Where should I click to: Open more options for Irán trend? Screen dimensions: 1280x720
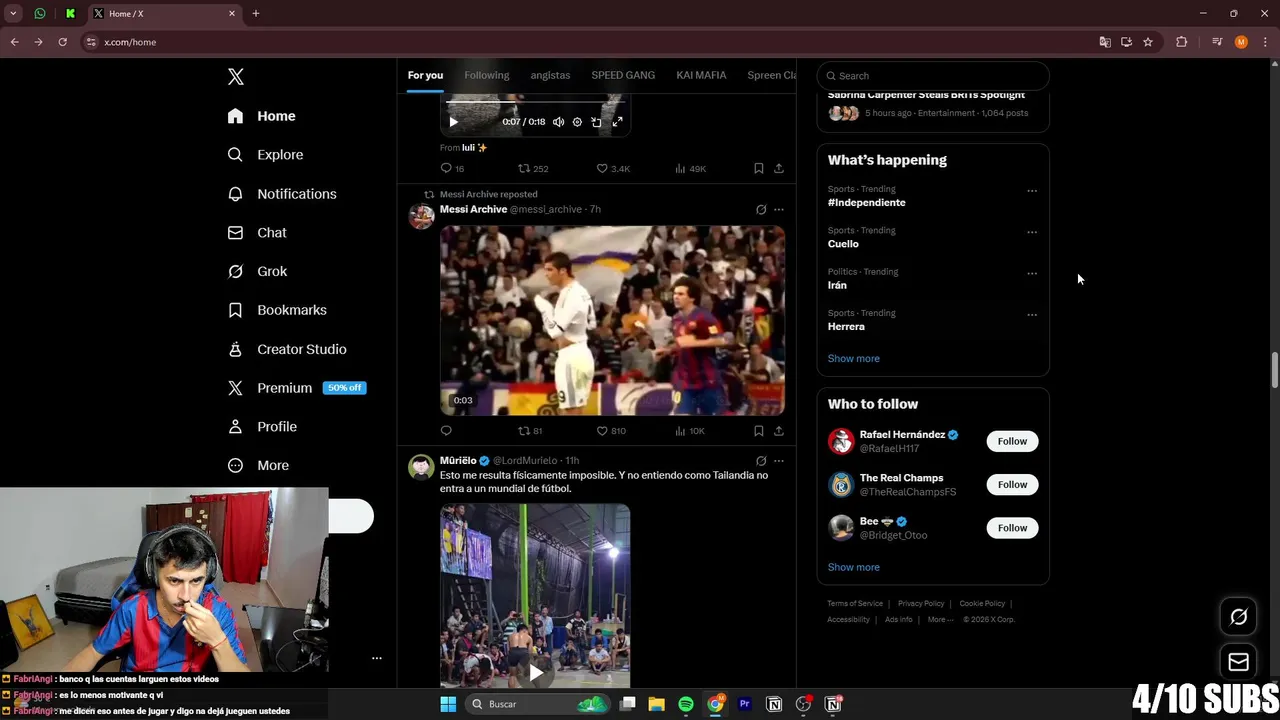coord(1032,273)
